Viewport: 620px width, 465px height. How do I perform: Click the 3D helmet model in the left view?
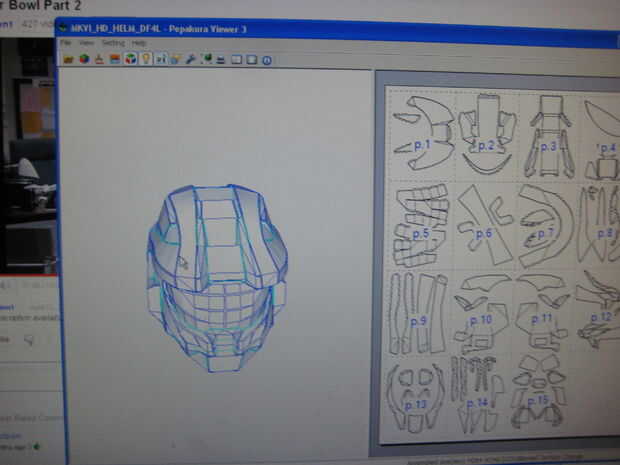point(217,278)
